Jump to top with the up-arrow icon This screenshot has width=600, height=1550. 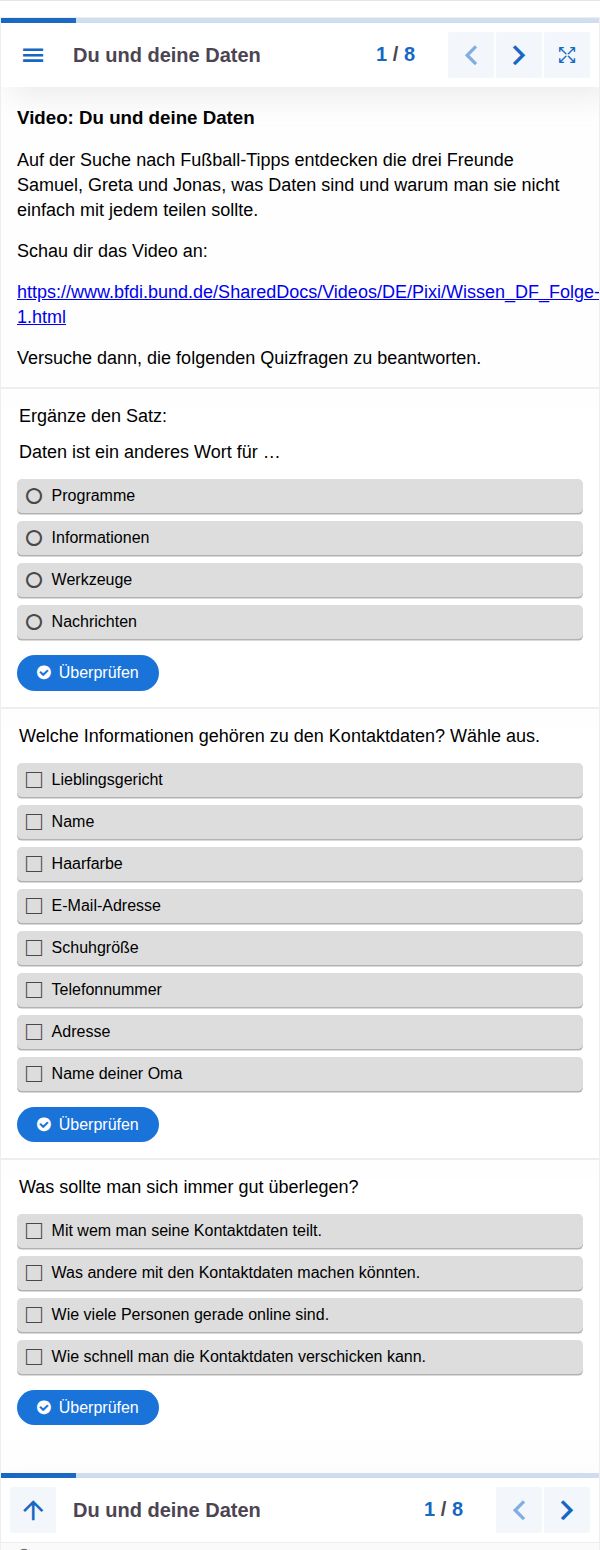pyautogui.click(x=33, y=1510)
